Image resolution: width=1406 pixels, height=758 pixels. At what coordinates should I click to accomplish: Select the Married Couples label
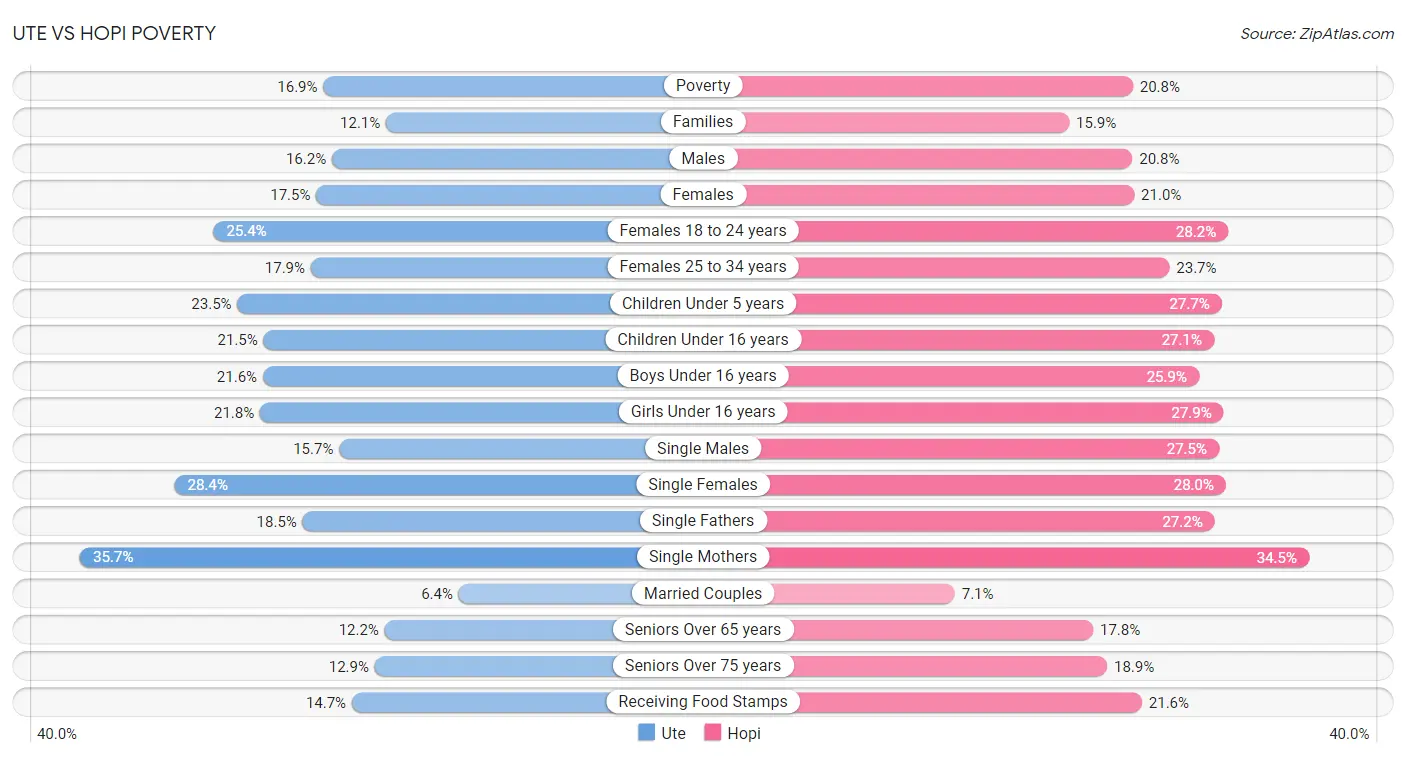coord(703,593)
